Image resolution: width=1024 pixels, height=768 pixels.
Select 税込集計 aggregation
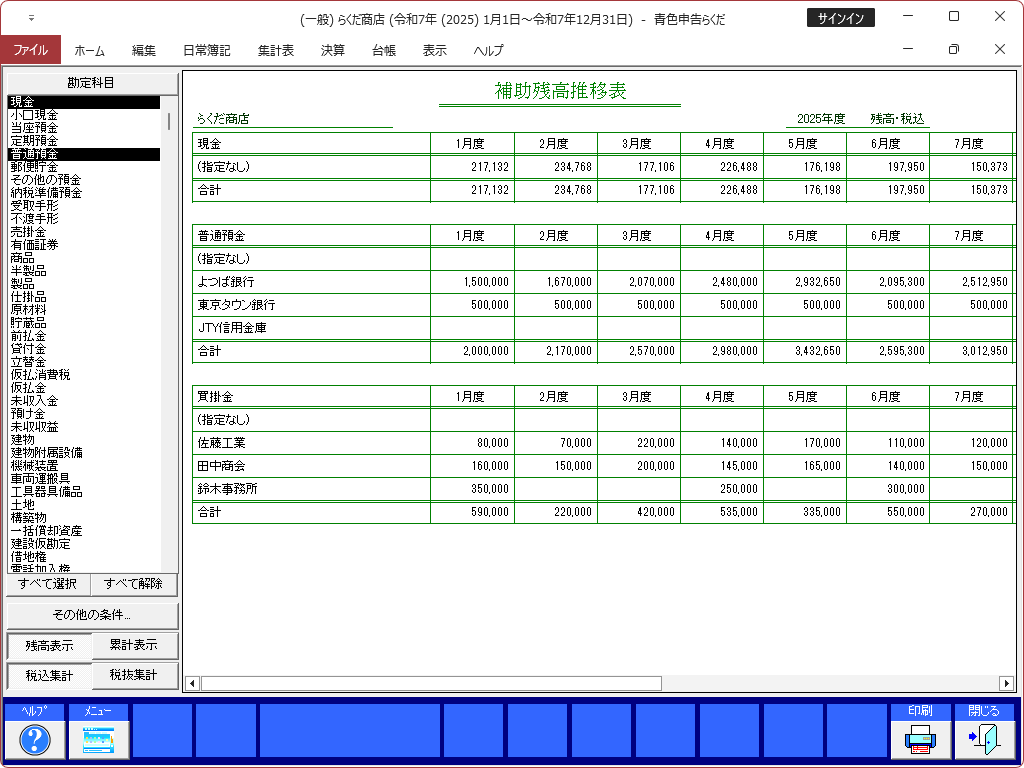pos(49,676)
